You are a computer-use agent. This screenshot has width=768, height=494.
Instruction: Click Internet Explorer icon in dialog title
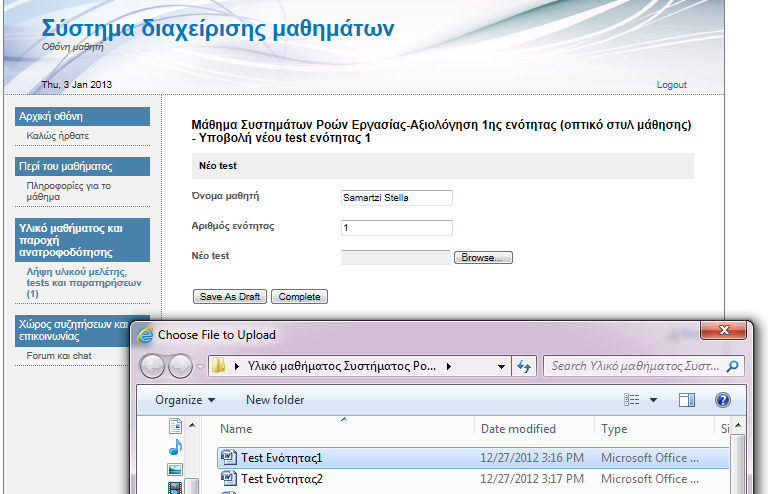145,335
